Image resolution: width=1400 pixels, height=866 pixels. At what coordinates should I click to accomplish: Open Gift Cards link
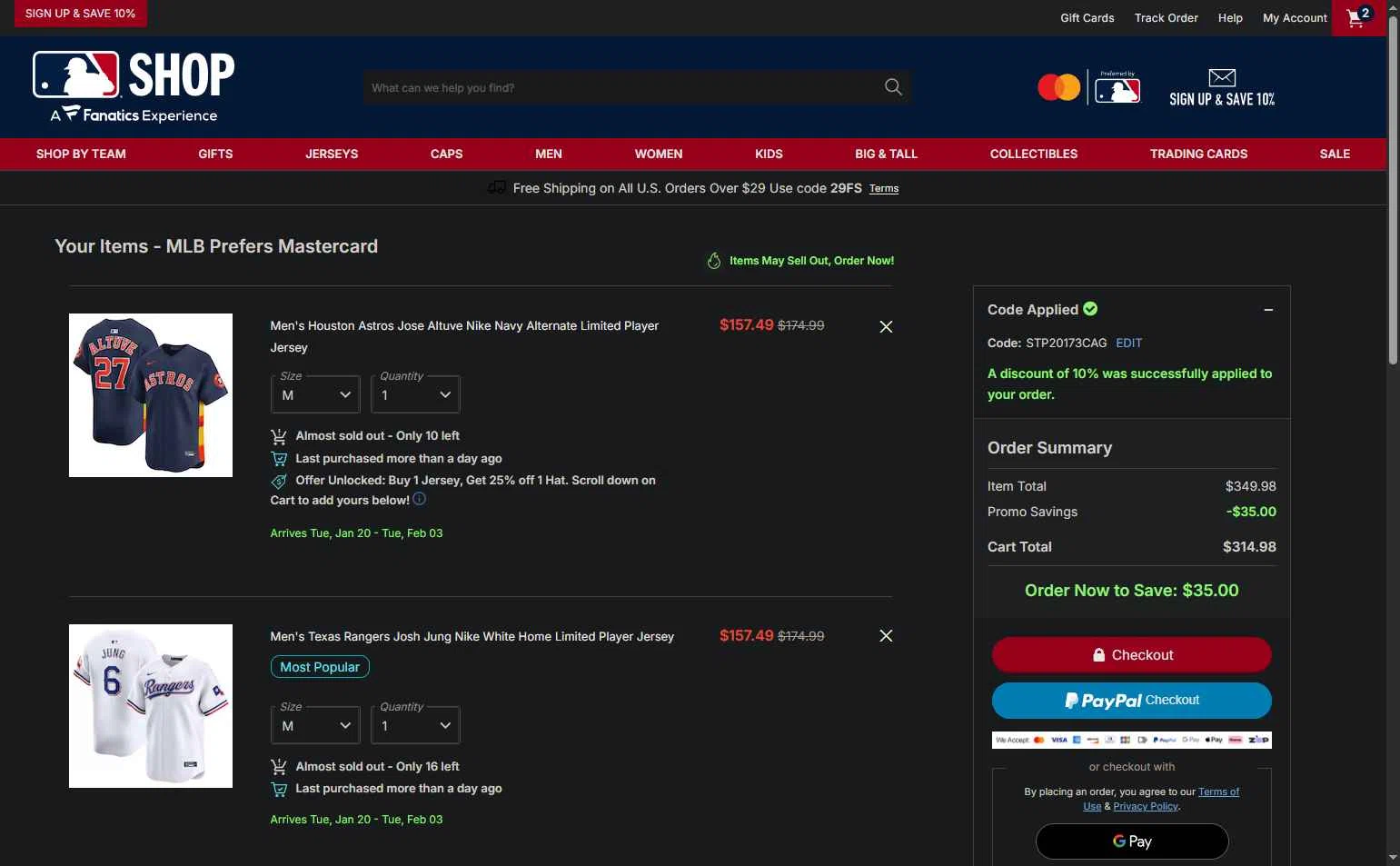click(x=1087, y=18)
